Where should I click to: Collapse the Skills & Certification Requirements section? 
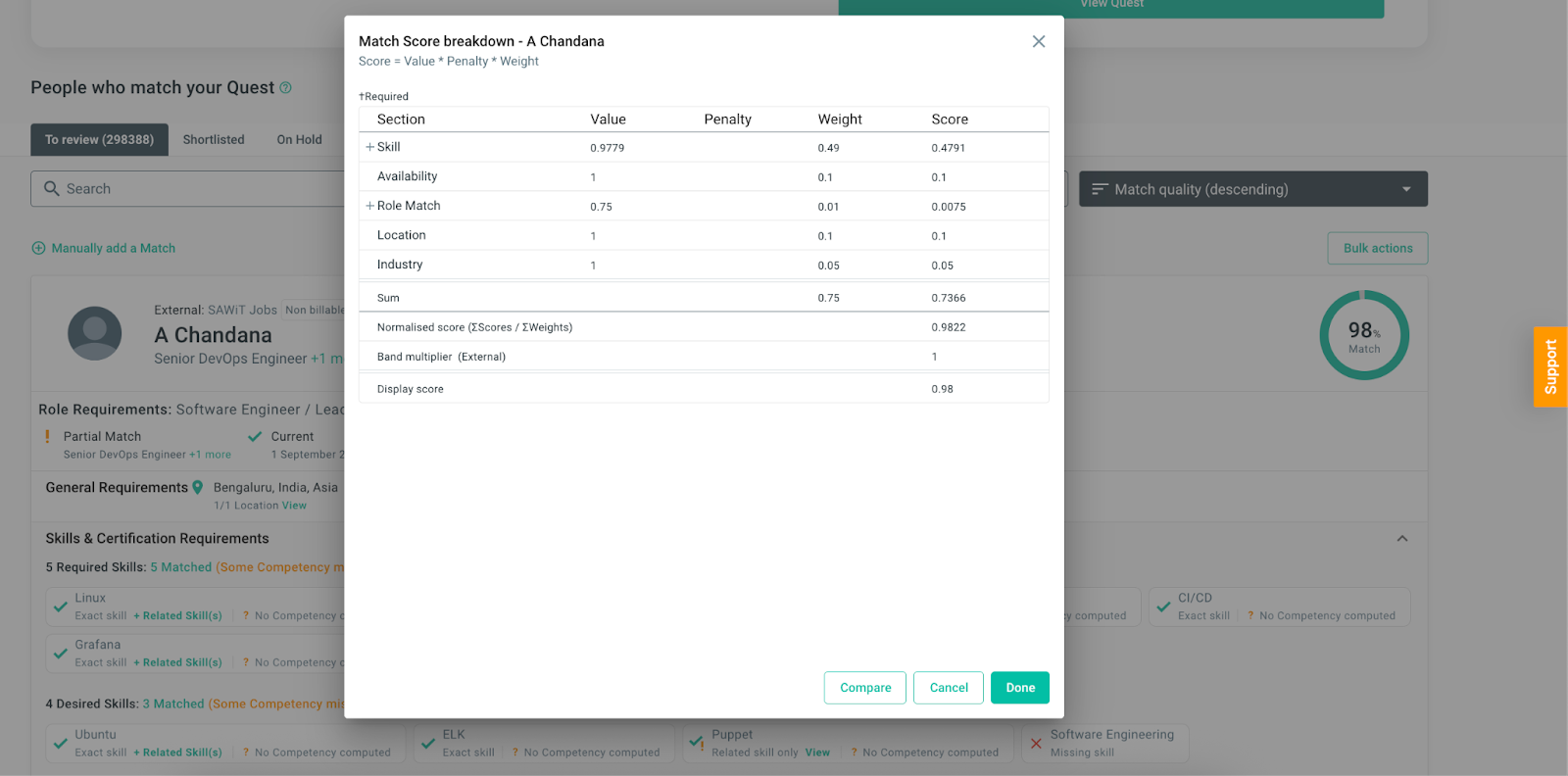(1401, 539)
